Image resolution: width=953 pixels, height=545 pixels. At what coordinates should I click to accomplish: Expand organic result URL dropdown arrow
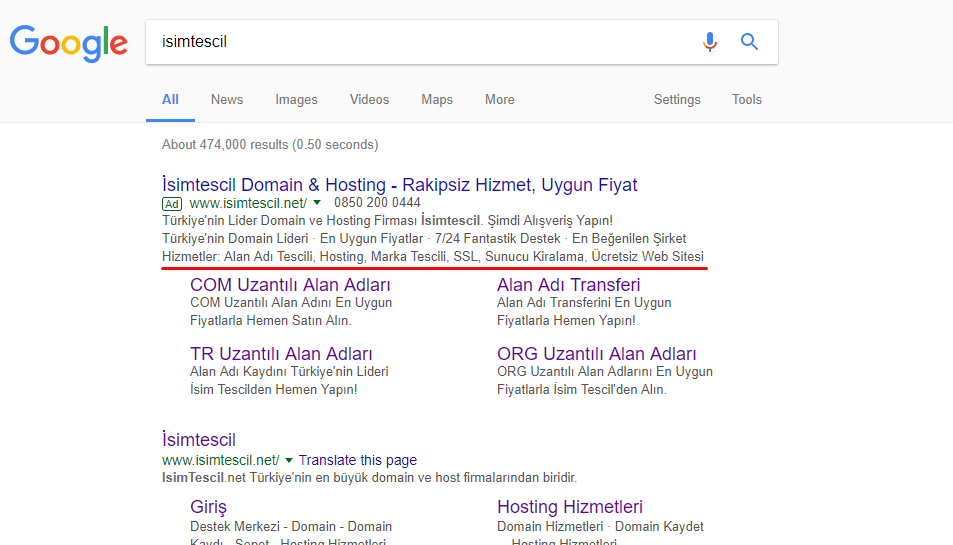289,461
